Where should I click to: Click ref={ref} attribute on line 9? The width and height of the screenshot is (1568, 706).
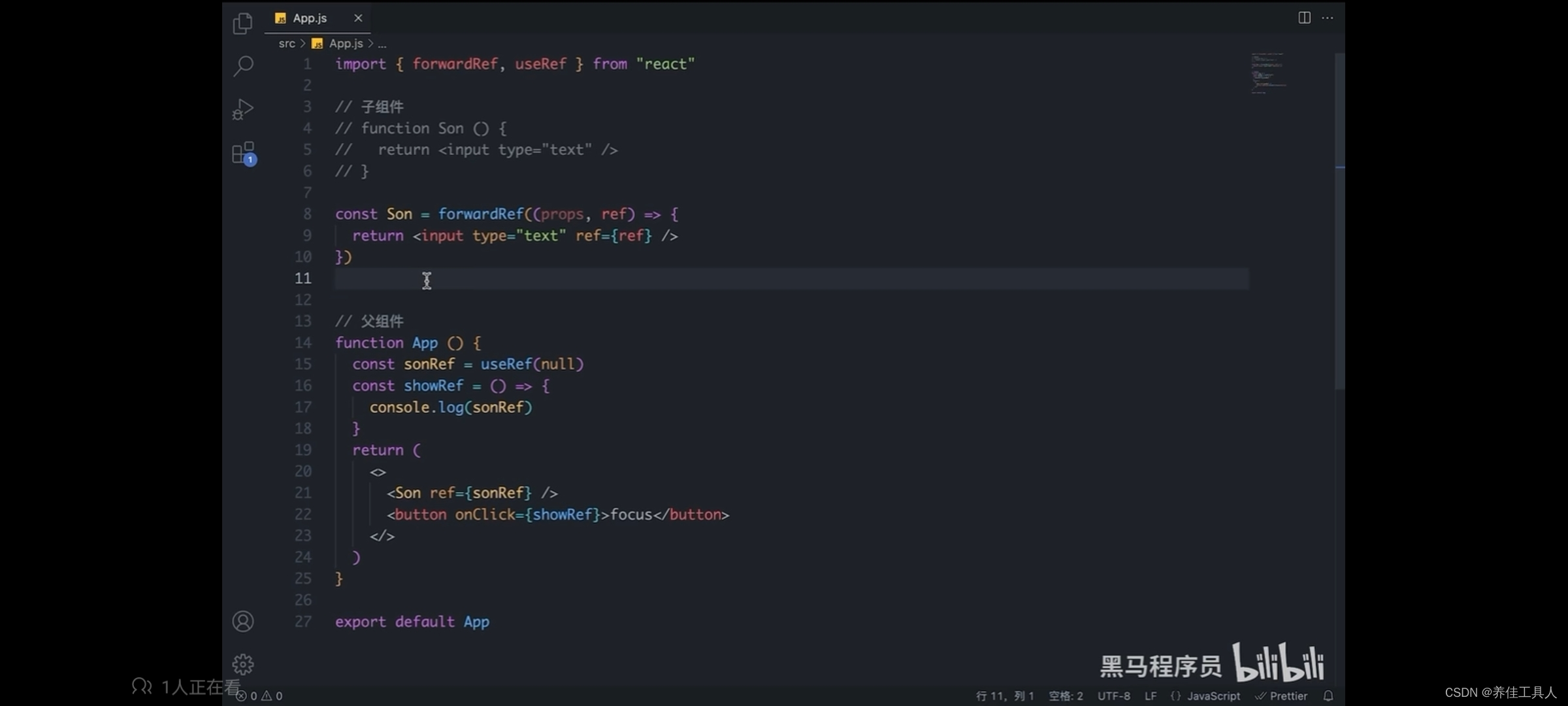[613, 236]
